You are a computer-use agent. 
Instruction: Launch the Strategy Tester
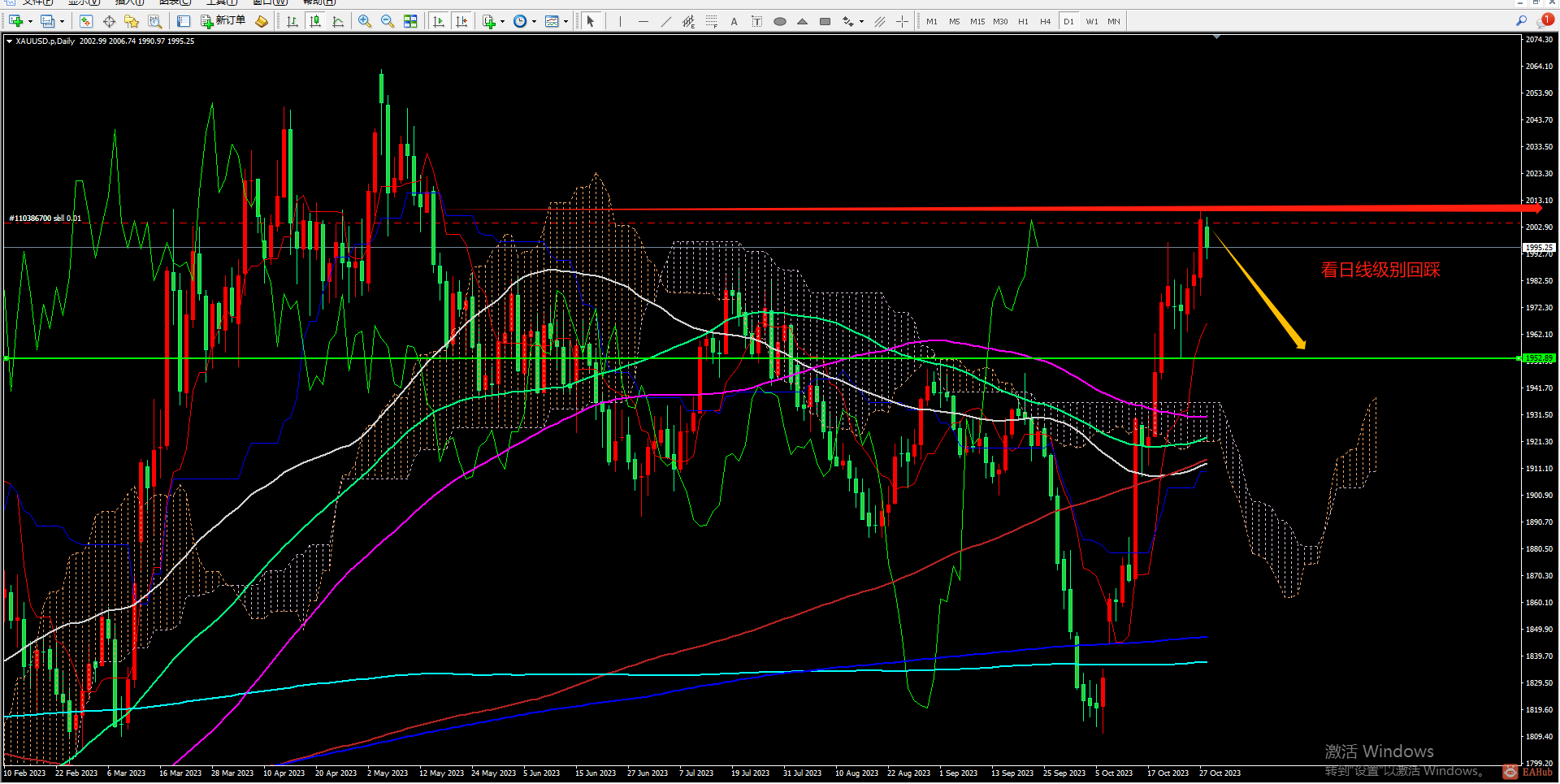pyautogui.click(x=154, y=21)
